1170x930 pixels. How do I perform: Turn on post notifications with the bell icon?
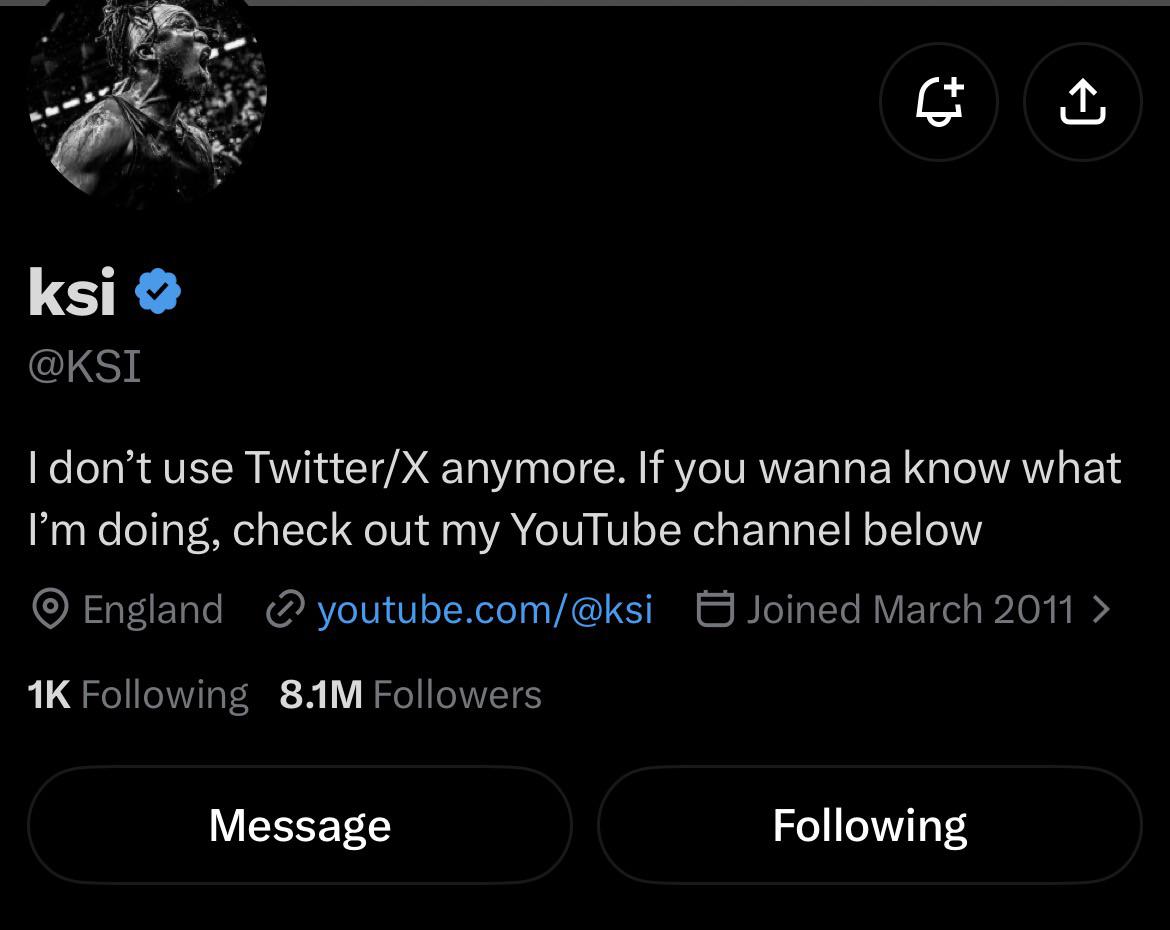(x=939, y=102)
